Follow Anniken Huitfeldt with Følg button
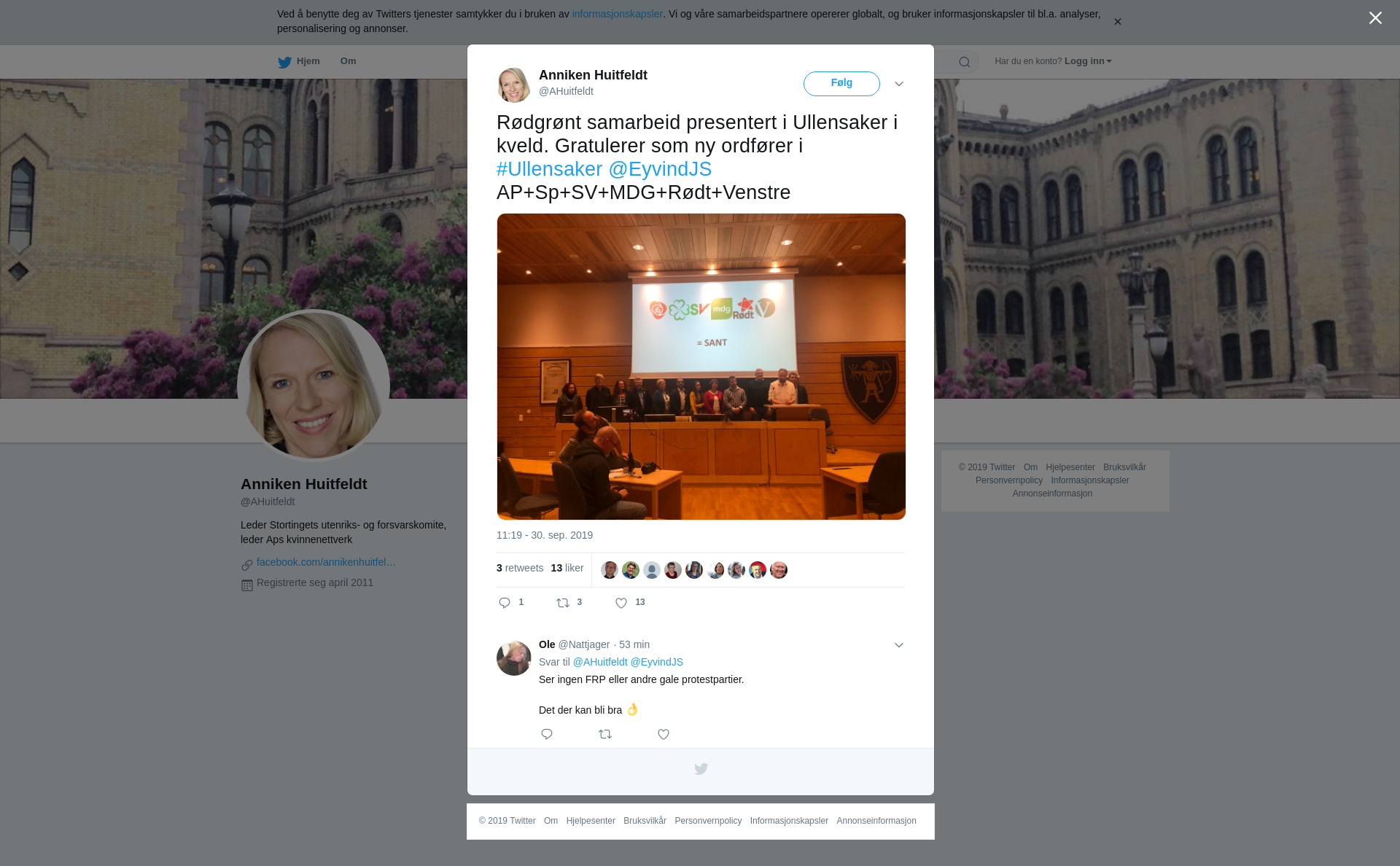 click(x=841, y=83)
